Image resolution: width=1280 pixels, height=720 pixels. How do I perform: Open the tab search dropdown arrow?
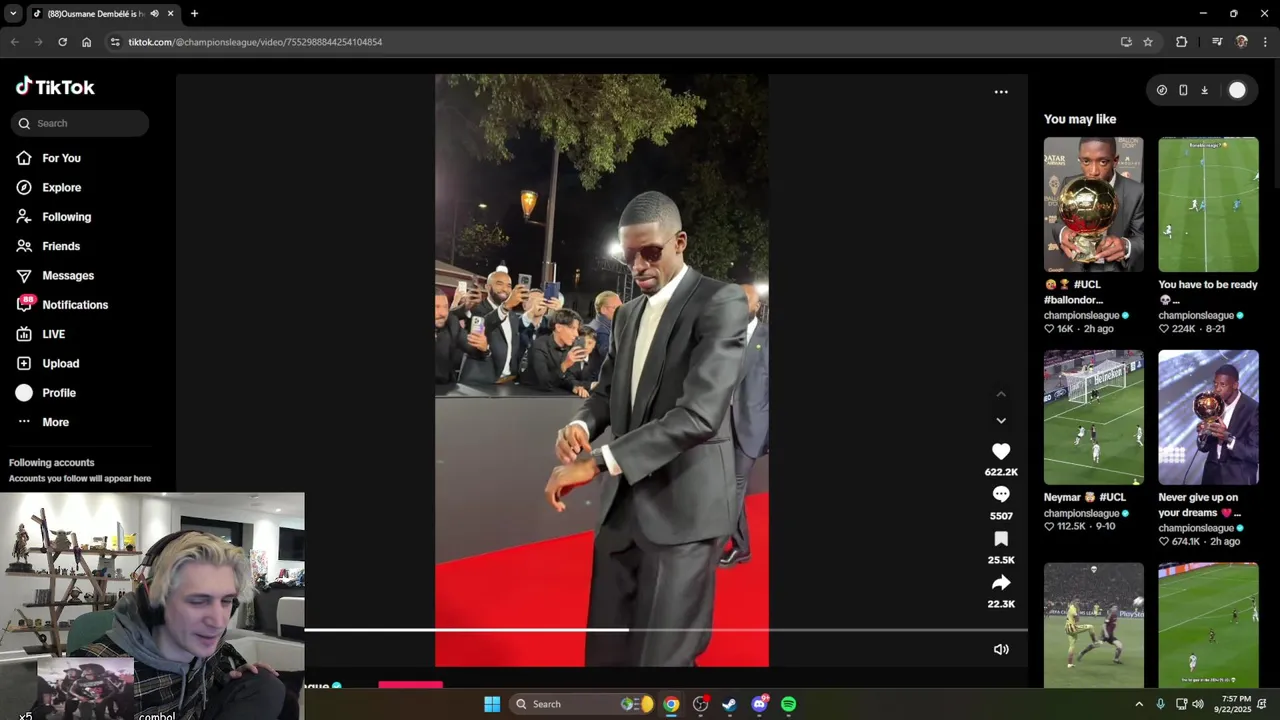pos(13,14)
